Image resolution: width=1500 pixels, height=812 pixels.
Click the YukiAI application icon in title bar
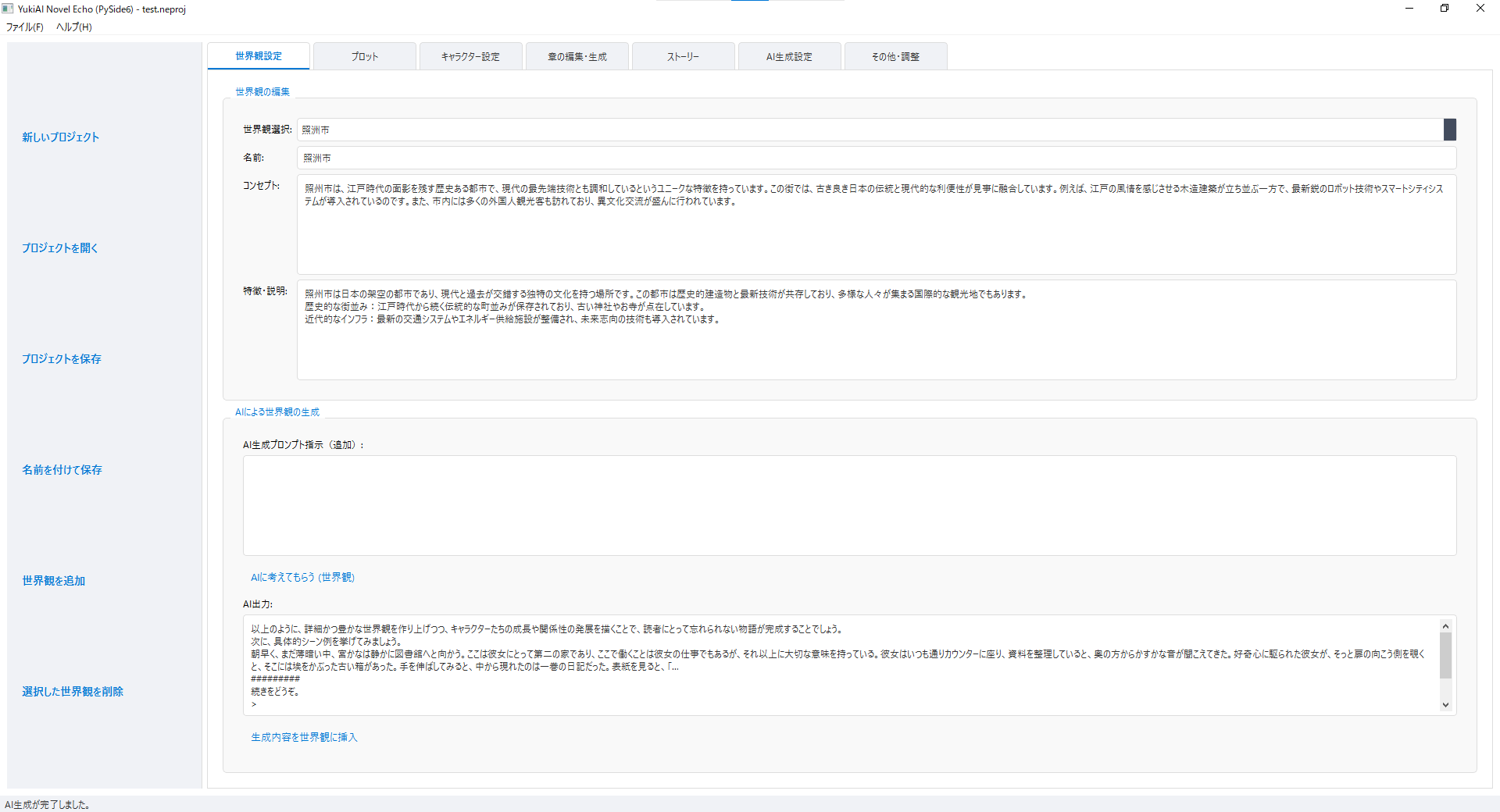(8, 9)
